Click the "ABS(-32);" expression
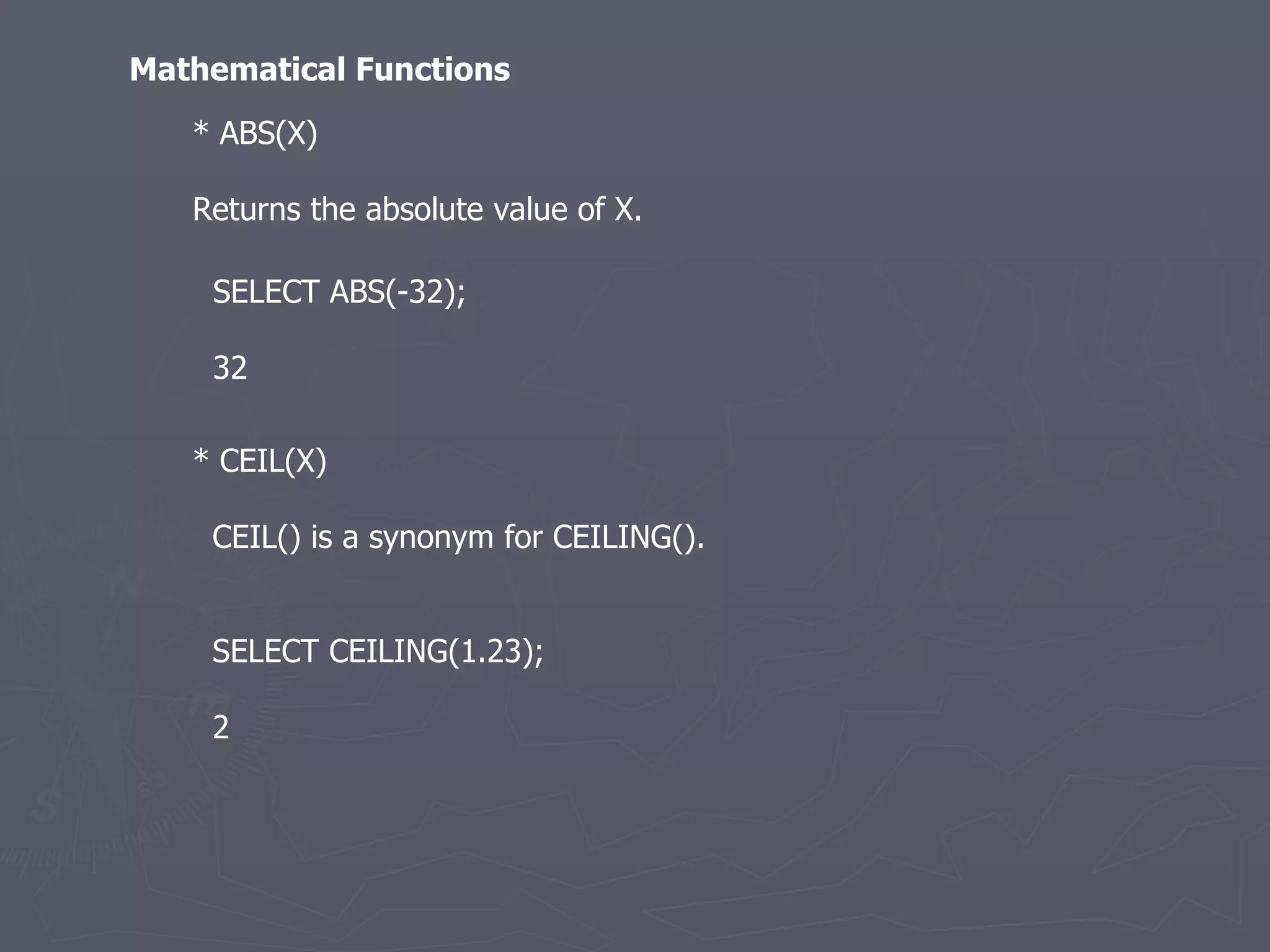The width and height of the screenshot is (1270, 952). point(397,292)
